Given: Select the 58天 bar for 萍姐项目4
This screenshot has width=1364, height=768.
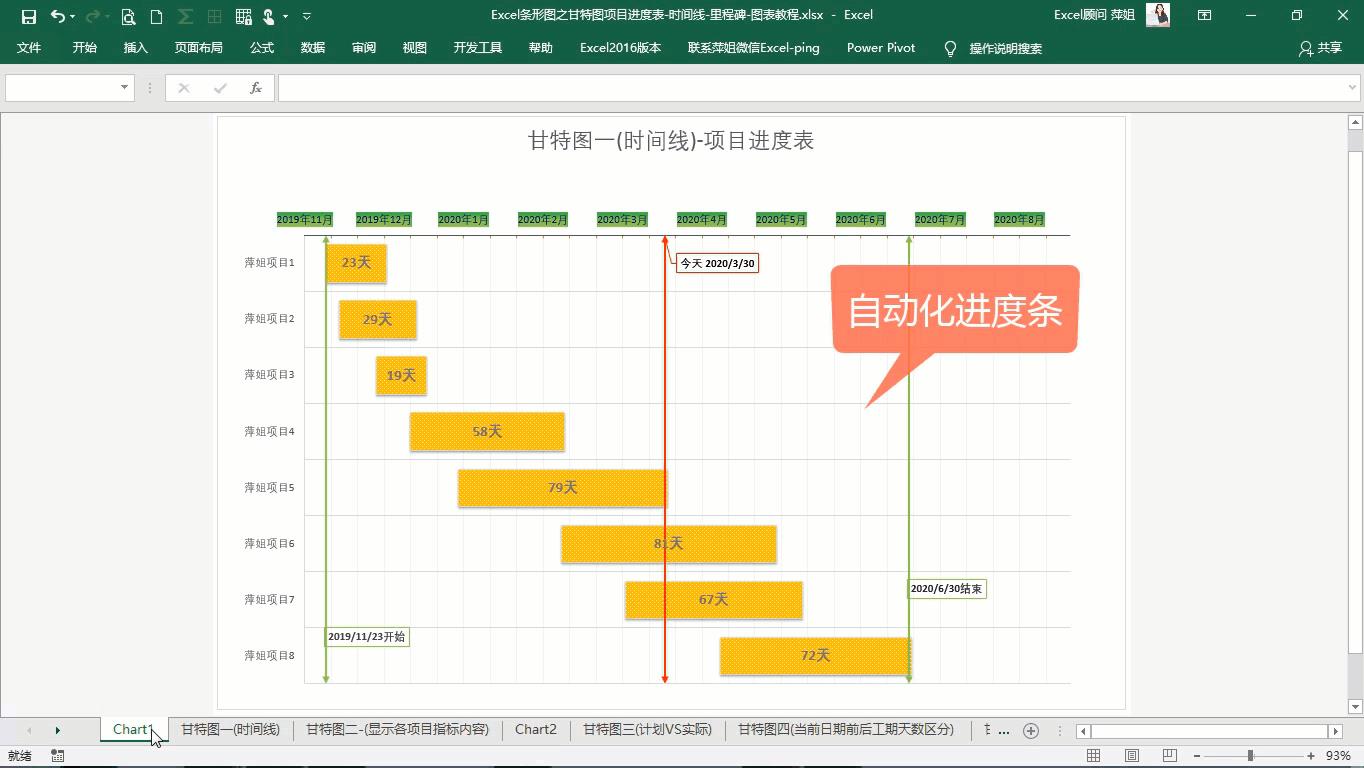Looking at the screenshot, I should coord(487,432).
